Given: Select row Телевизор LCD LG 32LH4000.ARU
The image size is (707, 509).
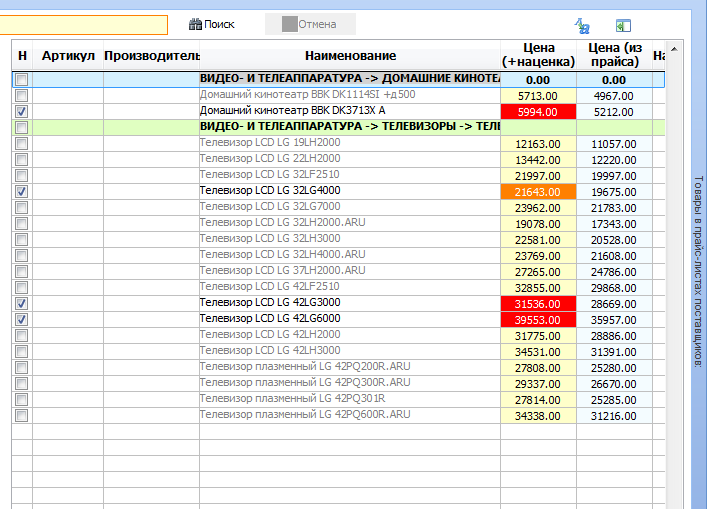Looking at the screenshot, I should [338, 256].
